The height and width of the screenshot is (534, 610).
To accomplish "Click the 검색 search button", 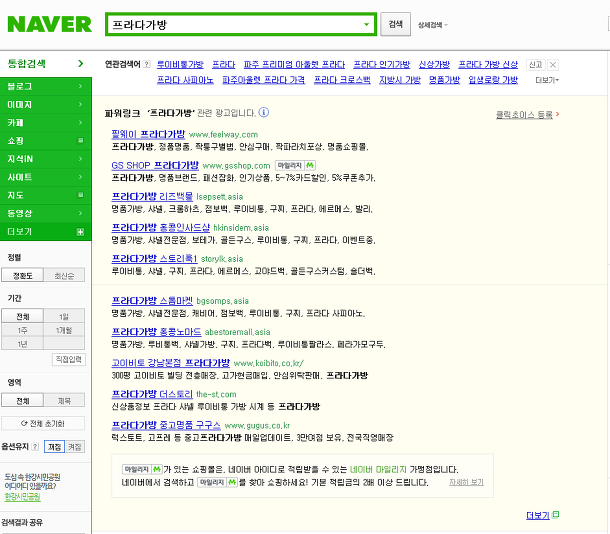I will [x=395, y=24].
